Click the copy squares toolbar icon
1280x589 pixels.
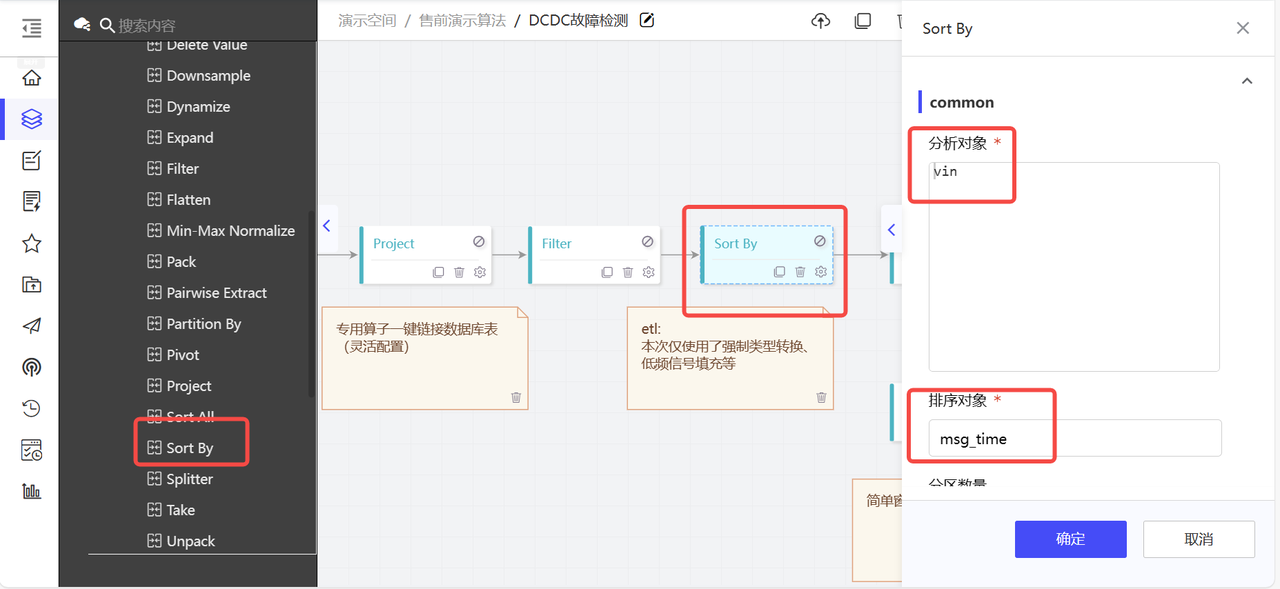[x=863, y=21]
